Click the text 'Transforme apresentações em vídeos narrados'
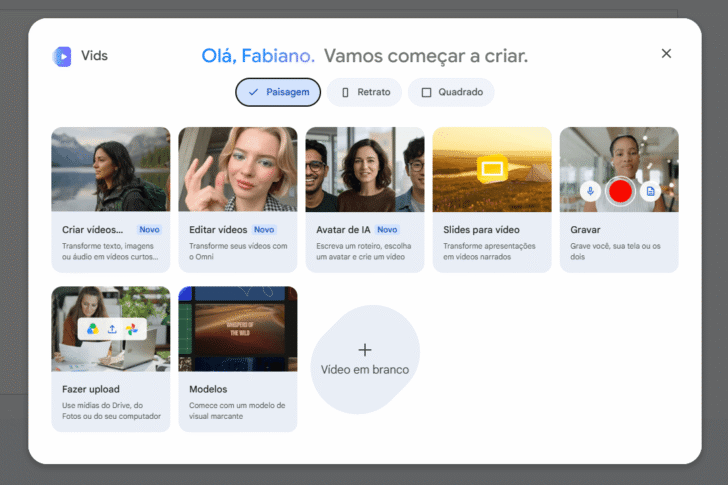The image size is (728, 485). (489, 251)
